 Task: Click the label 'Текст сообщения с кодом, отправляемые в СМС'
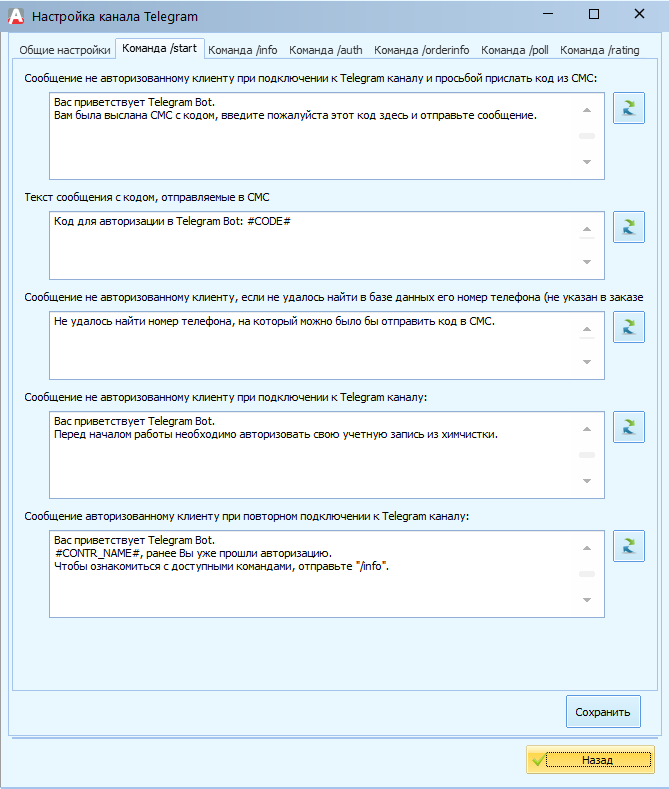click(147, 197)
